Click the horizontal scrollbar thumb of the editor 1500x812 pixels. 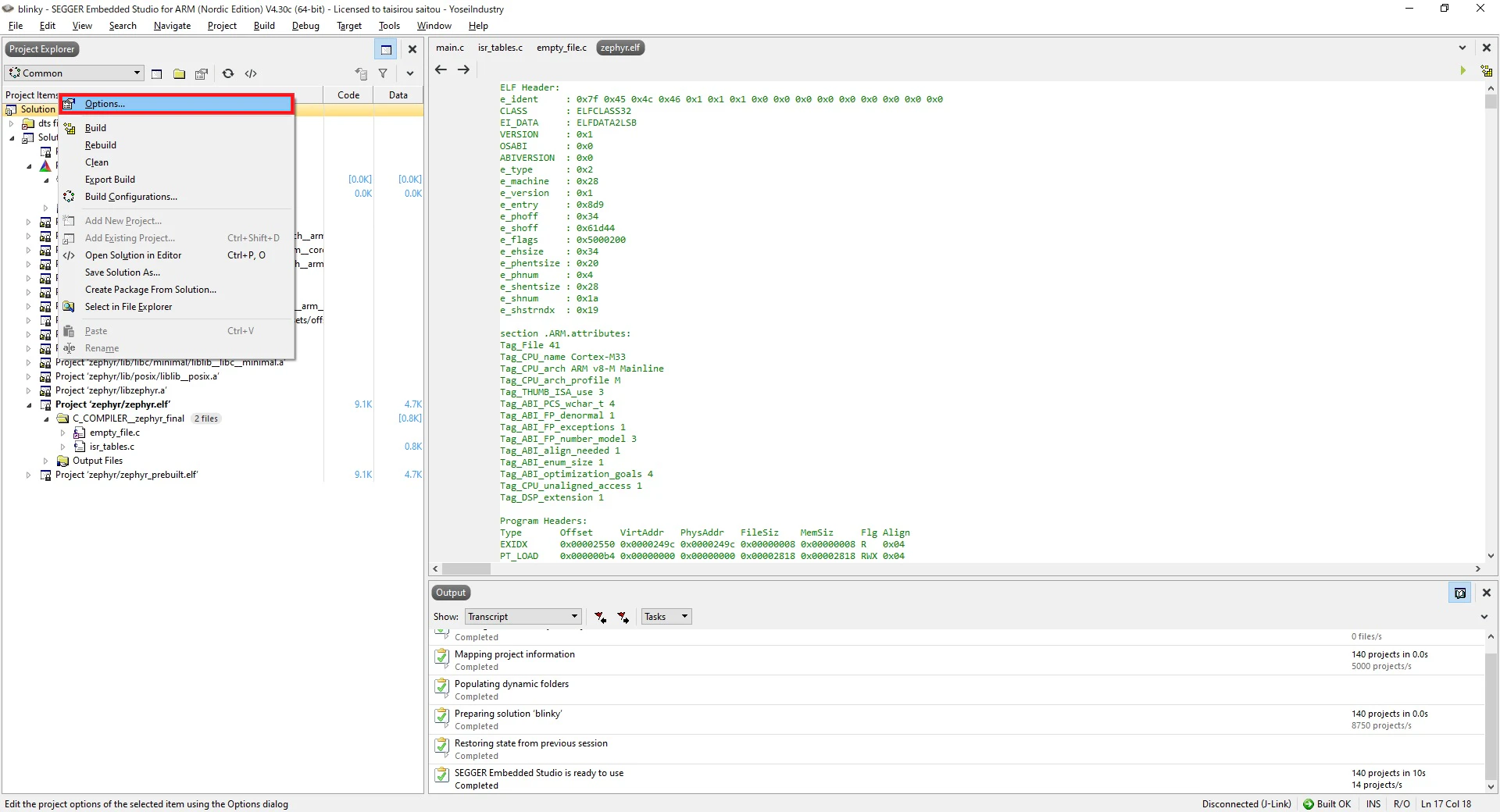[x=466, y=569]
